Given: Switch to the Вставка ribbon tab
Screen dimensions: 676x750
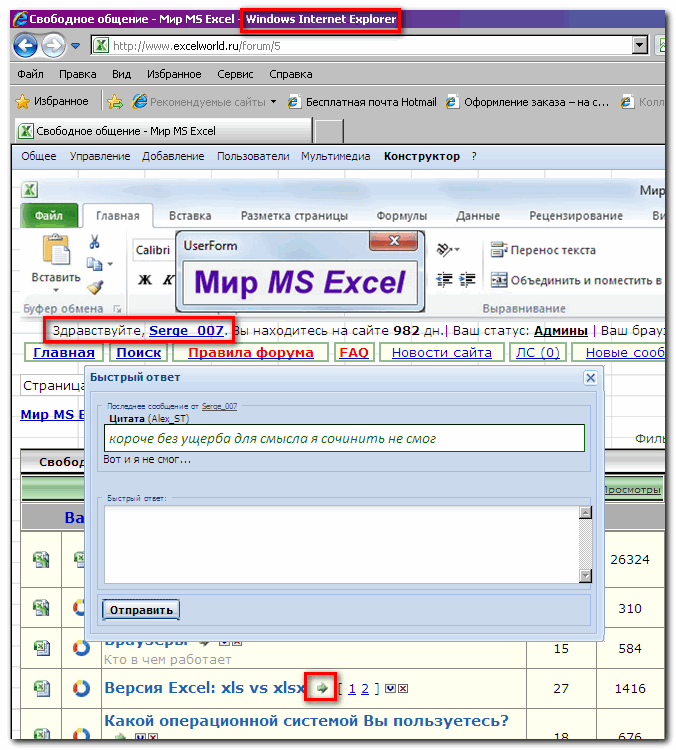Looking at the screenshot, I should point(190,216).
